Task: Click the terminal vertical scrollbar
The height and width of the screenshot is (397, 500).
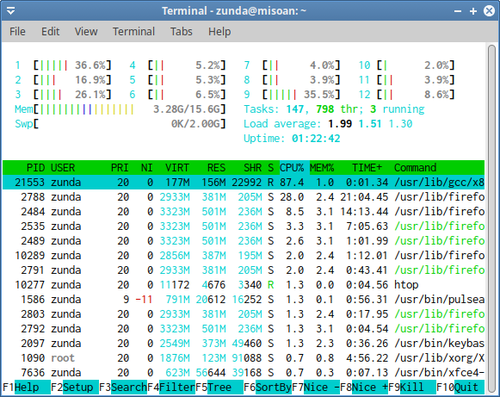Action: point(492,218)
